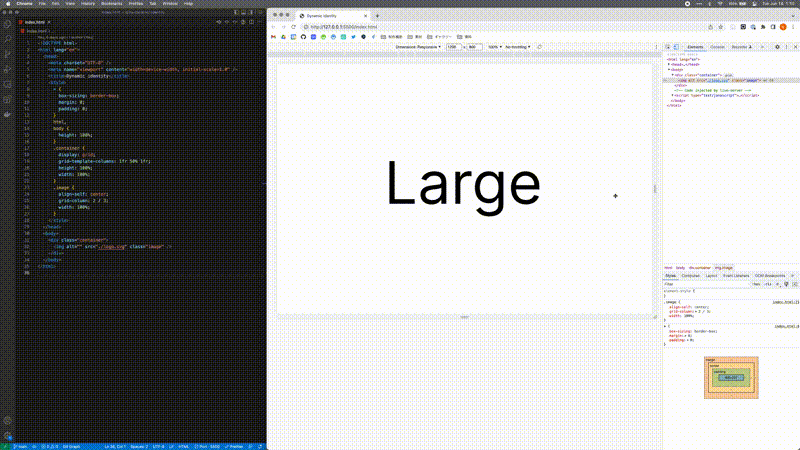Switch to the Elements tab
The width and height of the screenshot is (800, 450).
(695, 47)
